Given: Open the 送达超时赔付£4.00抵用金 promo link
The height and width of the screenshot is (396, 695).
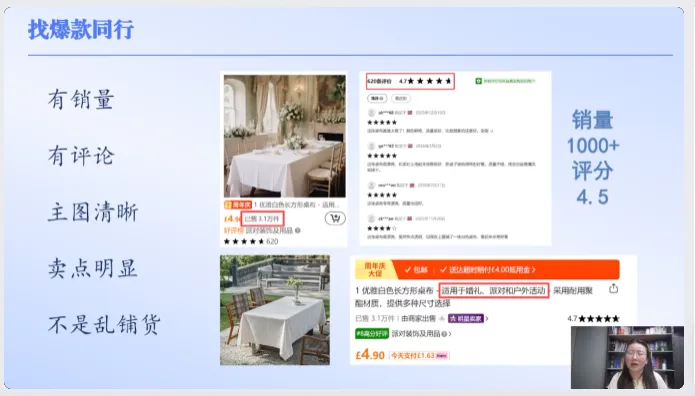Looking at the screenshot, I should coord(488,270).
